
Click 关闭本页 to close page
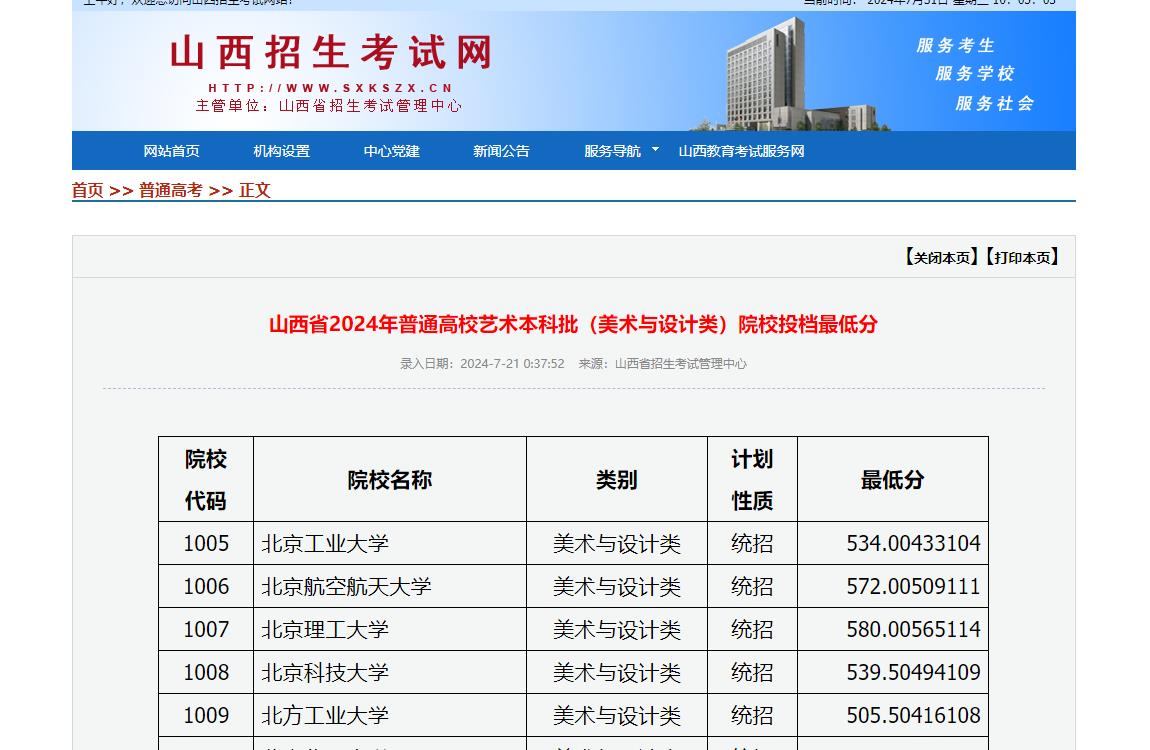940,257
